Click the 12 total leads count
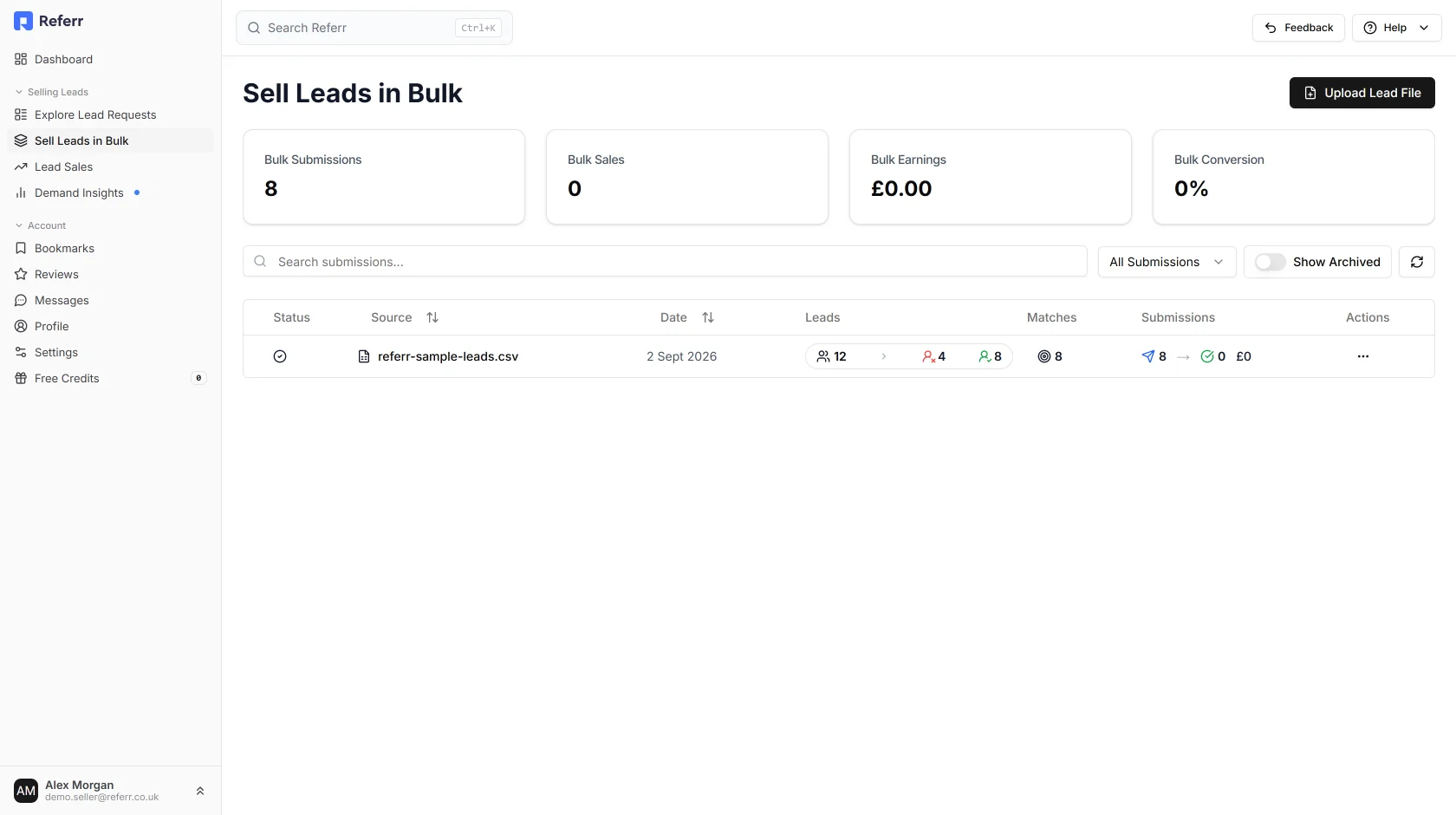 832,356
